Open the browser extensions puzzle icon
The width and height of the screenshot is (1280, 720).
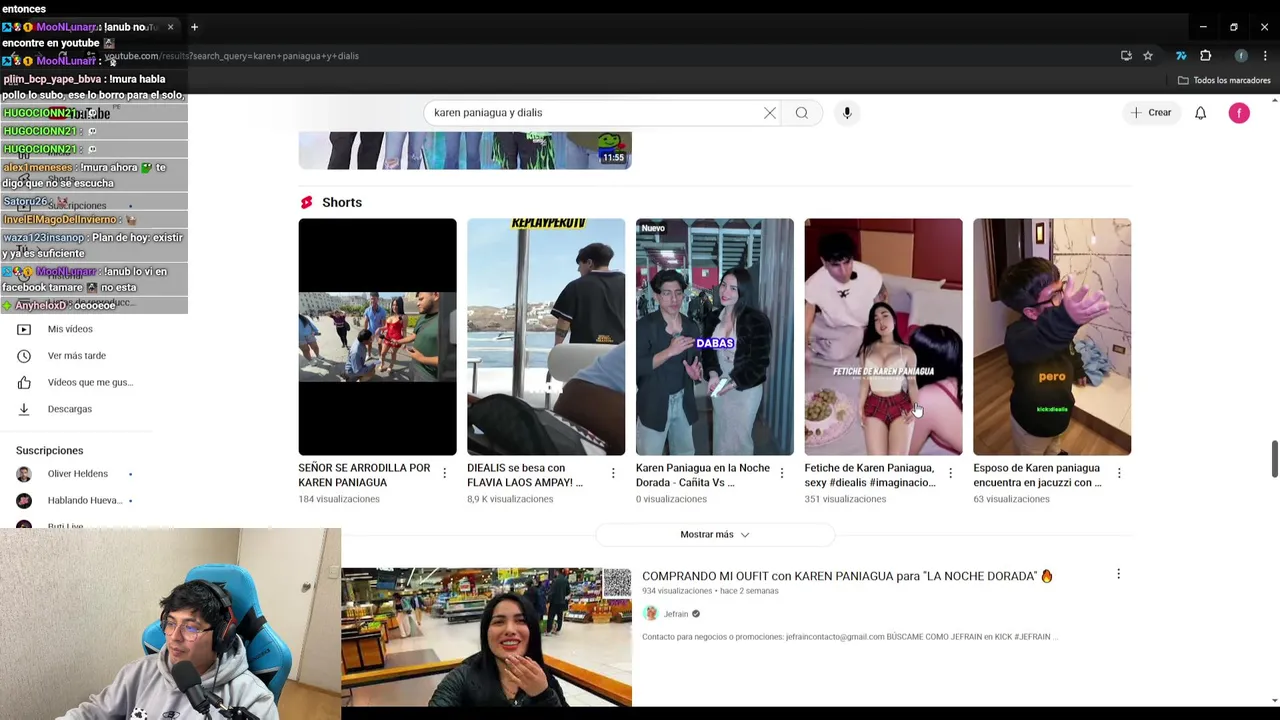coord(1206,56)
